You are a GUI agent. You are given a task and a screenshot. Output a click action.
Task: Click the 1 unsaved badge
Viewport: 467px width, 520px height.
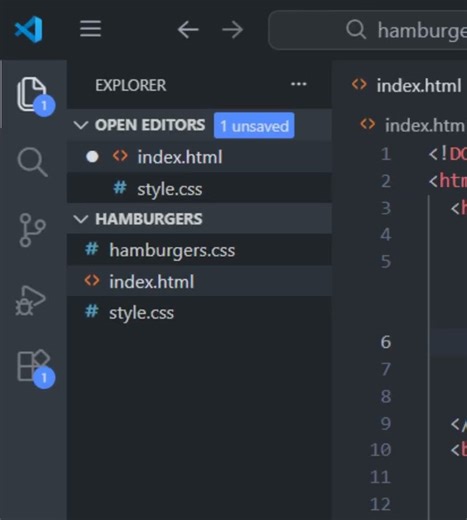coord(254,126)
